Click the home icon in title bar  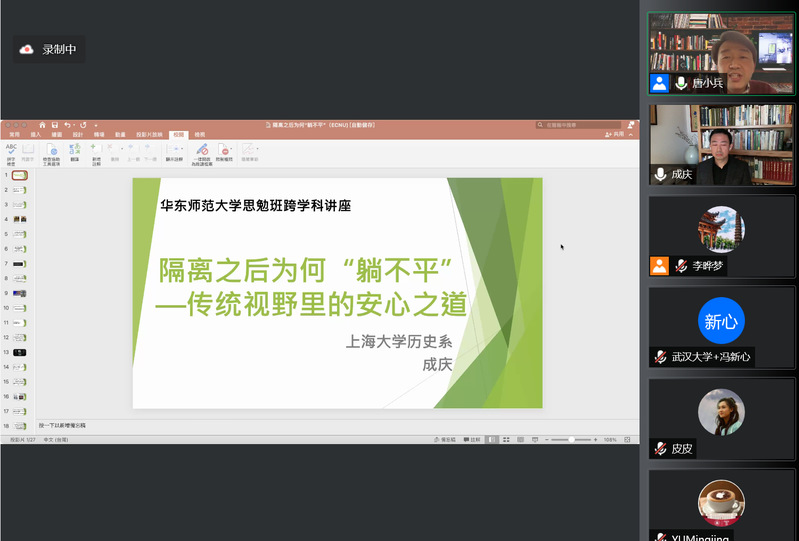pyautogui.click(x=42, y=125)
